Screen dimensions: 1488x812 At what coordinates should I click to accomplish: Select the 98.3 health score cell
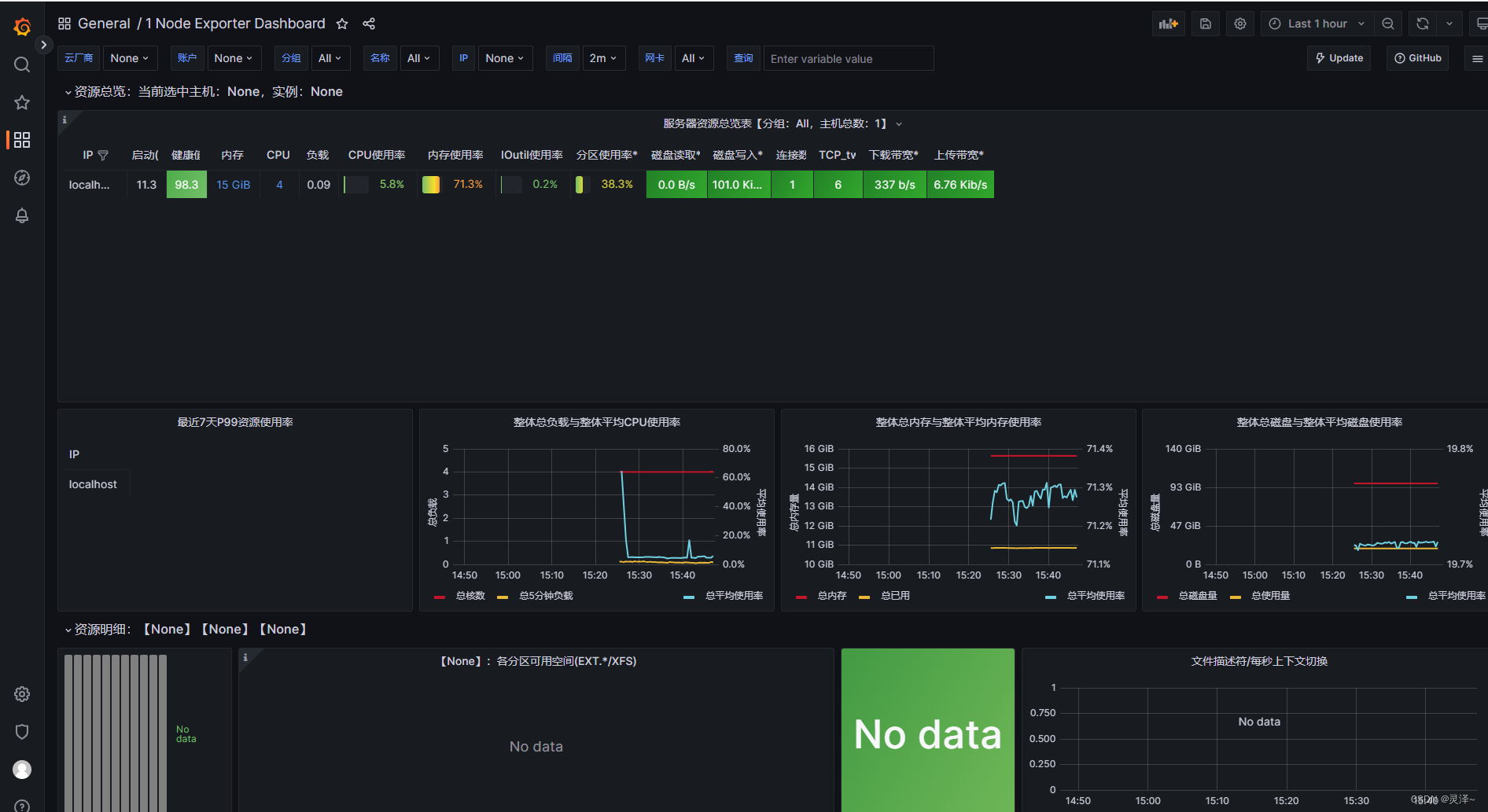[186, 185]
